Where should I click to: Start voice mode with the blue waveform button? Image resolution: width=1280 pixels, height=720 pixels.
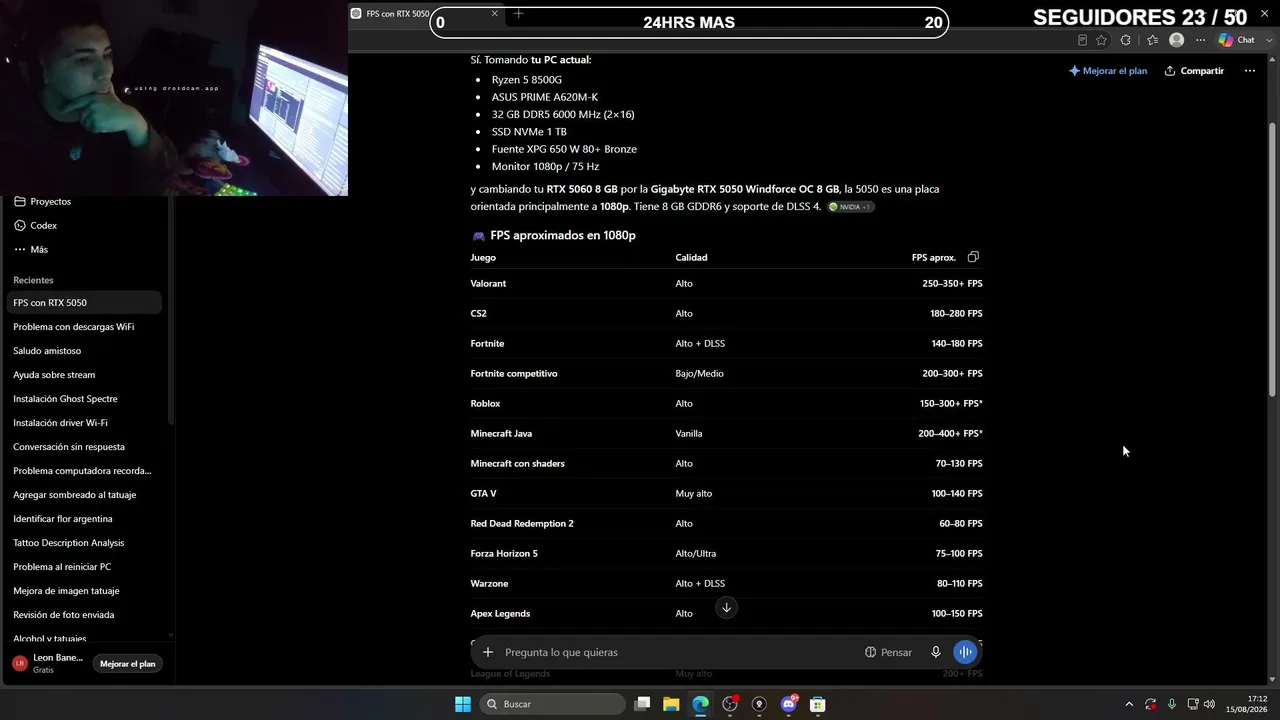pos(965,652)
